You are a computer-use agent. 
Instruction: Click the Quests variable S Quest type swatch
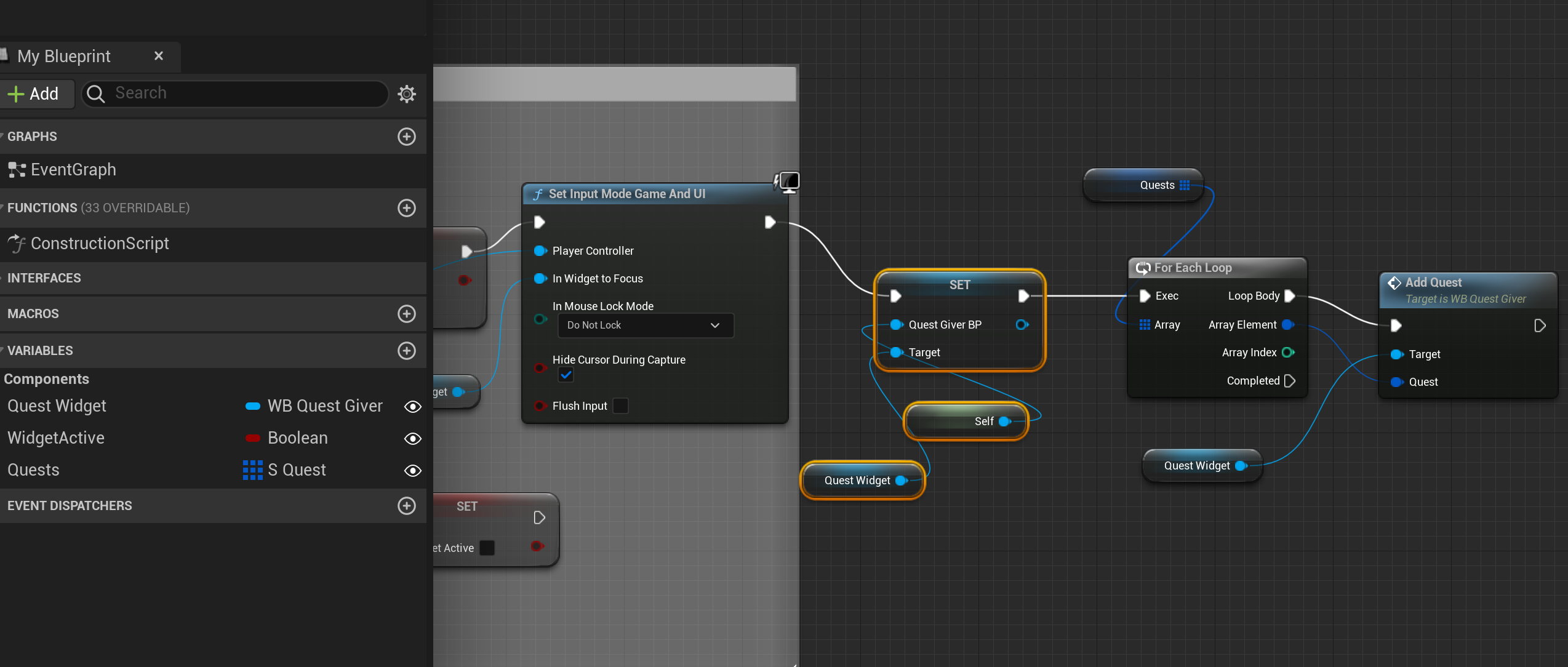pyautogui.click(x=252, y=470)
